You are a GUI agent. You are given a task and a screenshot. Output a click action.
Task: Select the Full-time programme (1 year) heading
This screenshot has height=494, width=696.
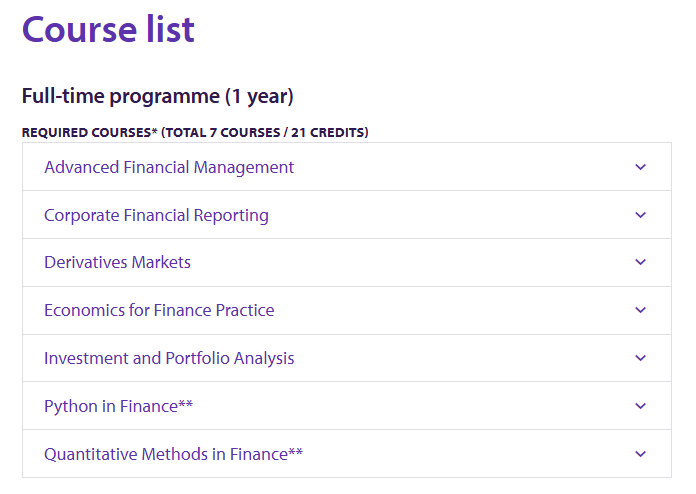[158, 96]
